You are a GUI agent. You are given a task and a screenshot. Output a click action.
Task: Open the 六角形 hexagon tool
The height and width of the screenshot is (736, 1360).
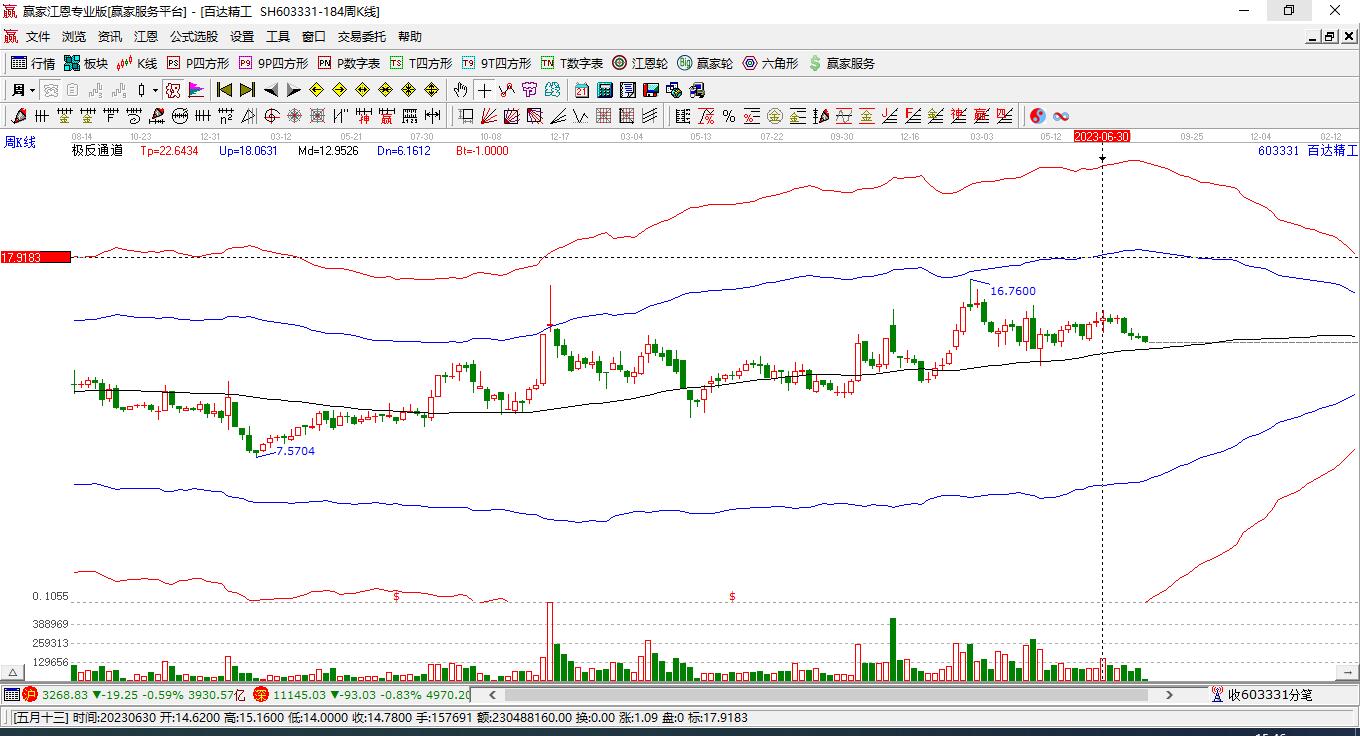pos(770,63)
